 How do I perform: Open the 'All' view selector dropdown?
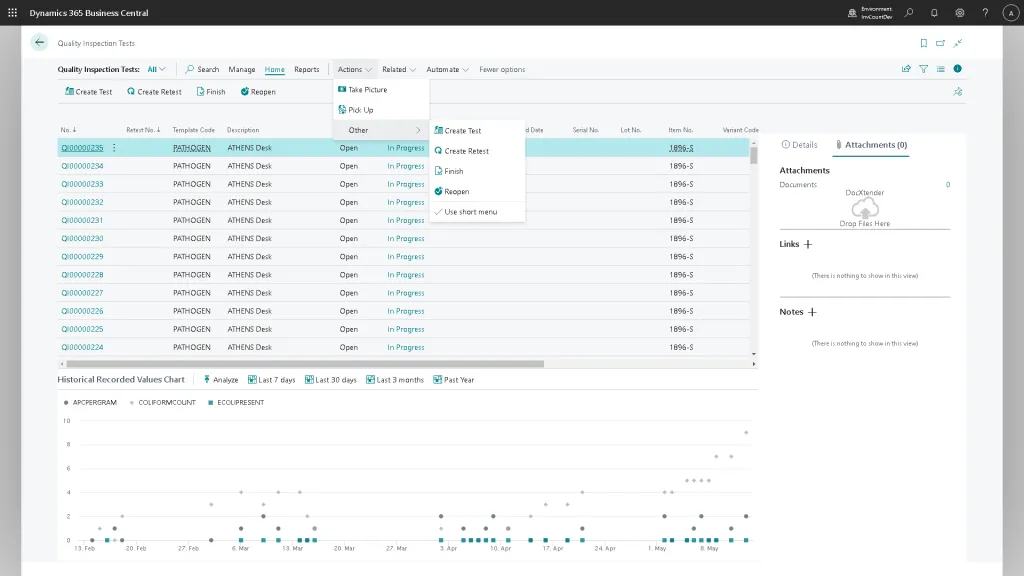pyautogui.click(x=156, y=70)
